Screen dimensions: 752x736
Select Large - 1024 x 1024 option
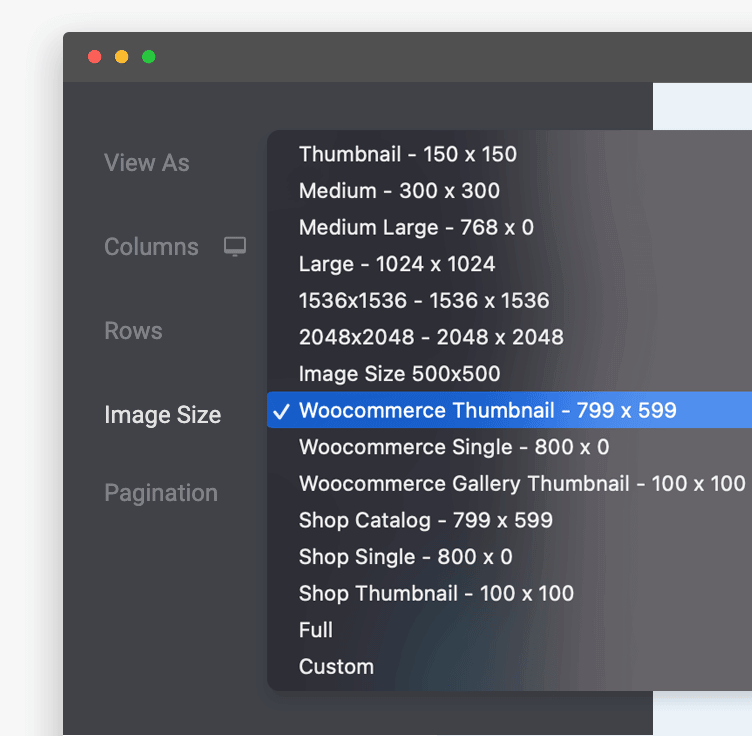click(x=397, y=264)
